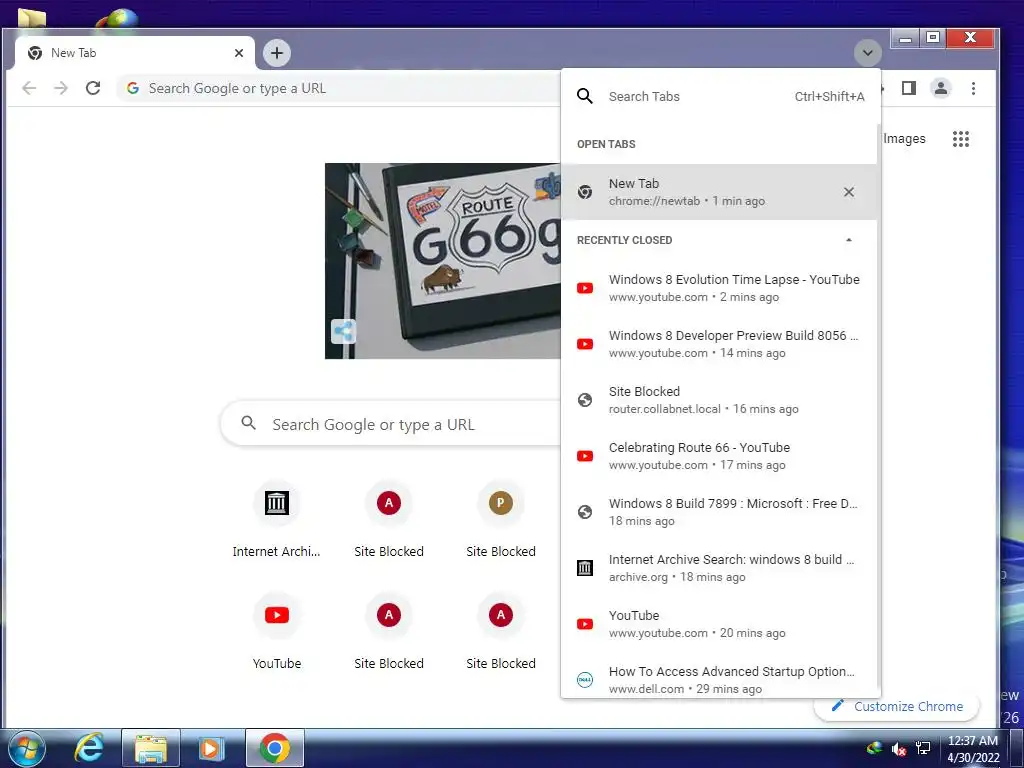Open the Internet Archive shortcut
The width and height of the screenshot is (1024, 768).
[x=276, y=522]
